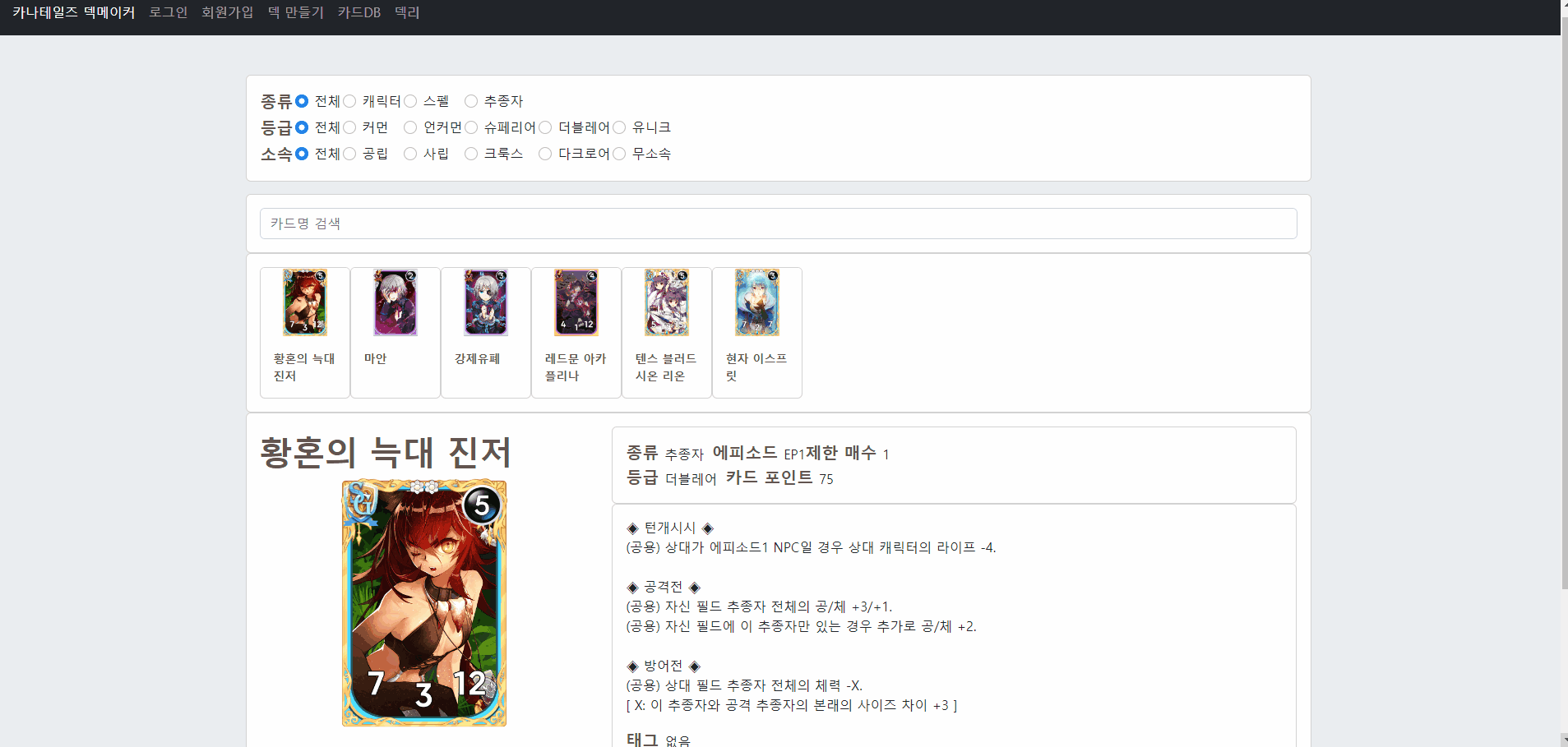Click the 카드명 검색 search field
Viewport: 1568px width, 747px height.
tap(779, 223)
